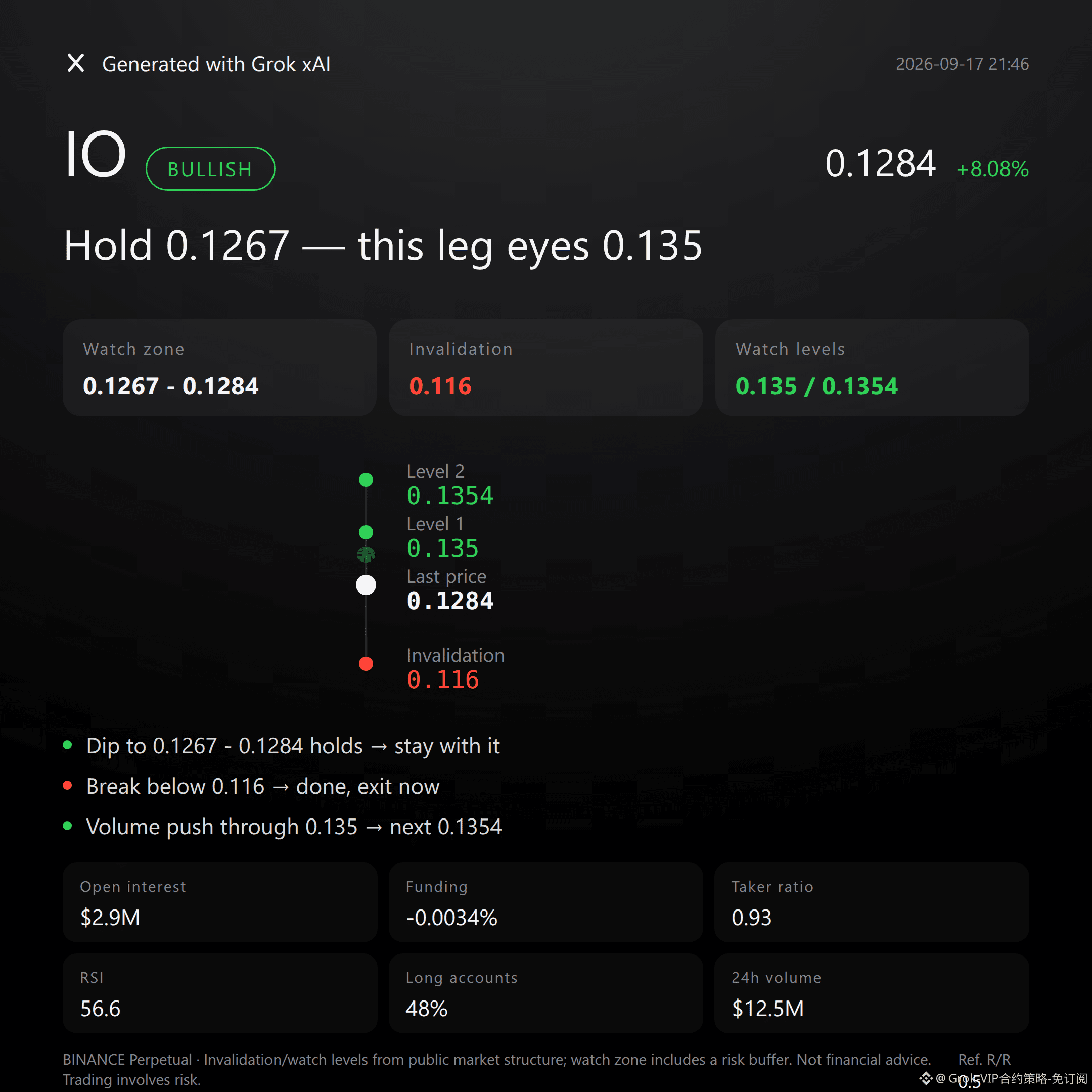Screen dimensions: 1092x1092
Task: Click the green bullet beside Volume push through
Action: tap(67, 826)
